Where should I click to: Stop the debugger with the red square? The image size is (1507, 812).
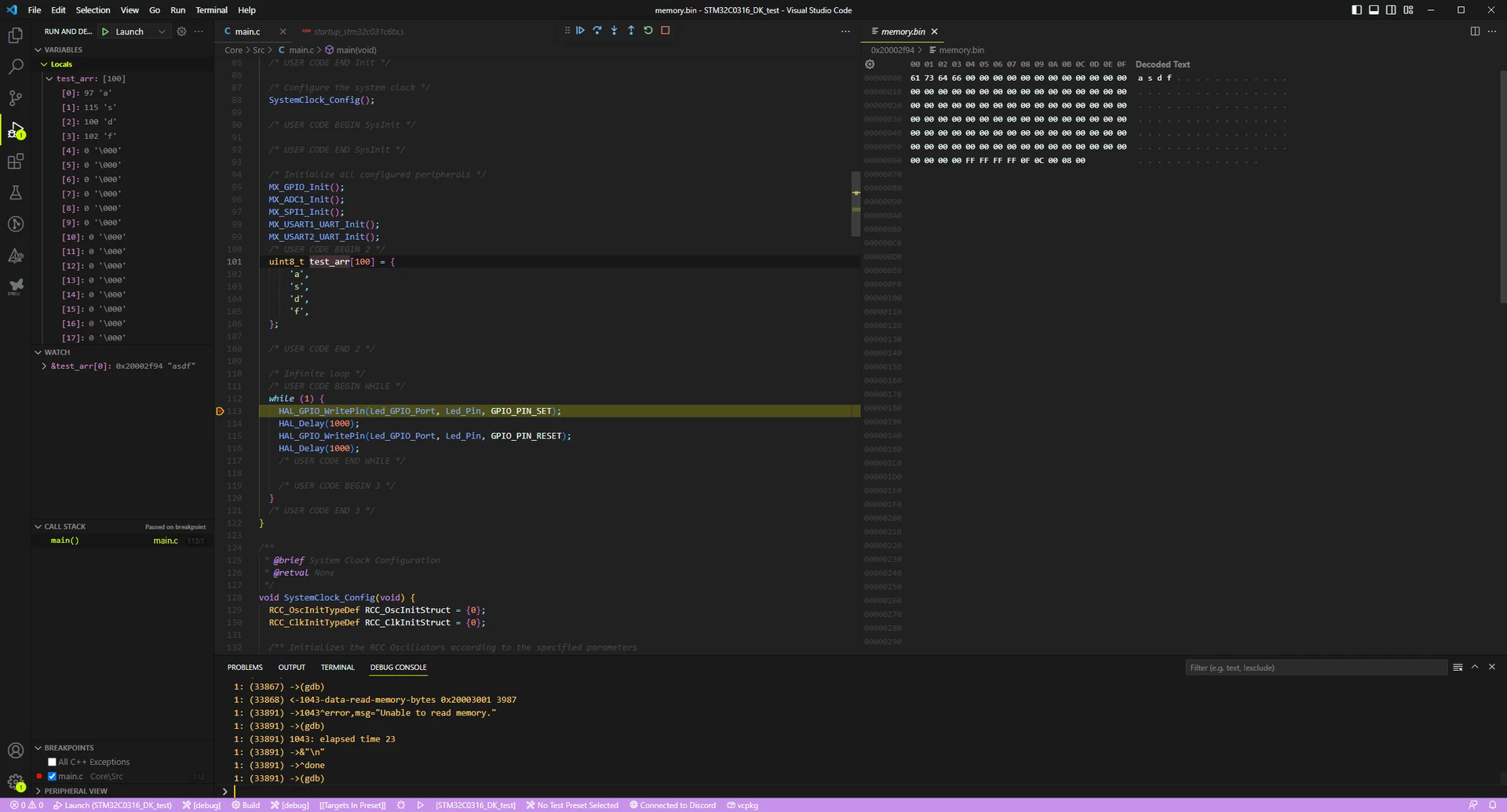666,31
